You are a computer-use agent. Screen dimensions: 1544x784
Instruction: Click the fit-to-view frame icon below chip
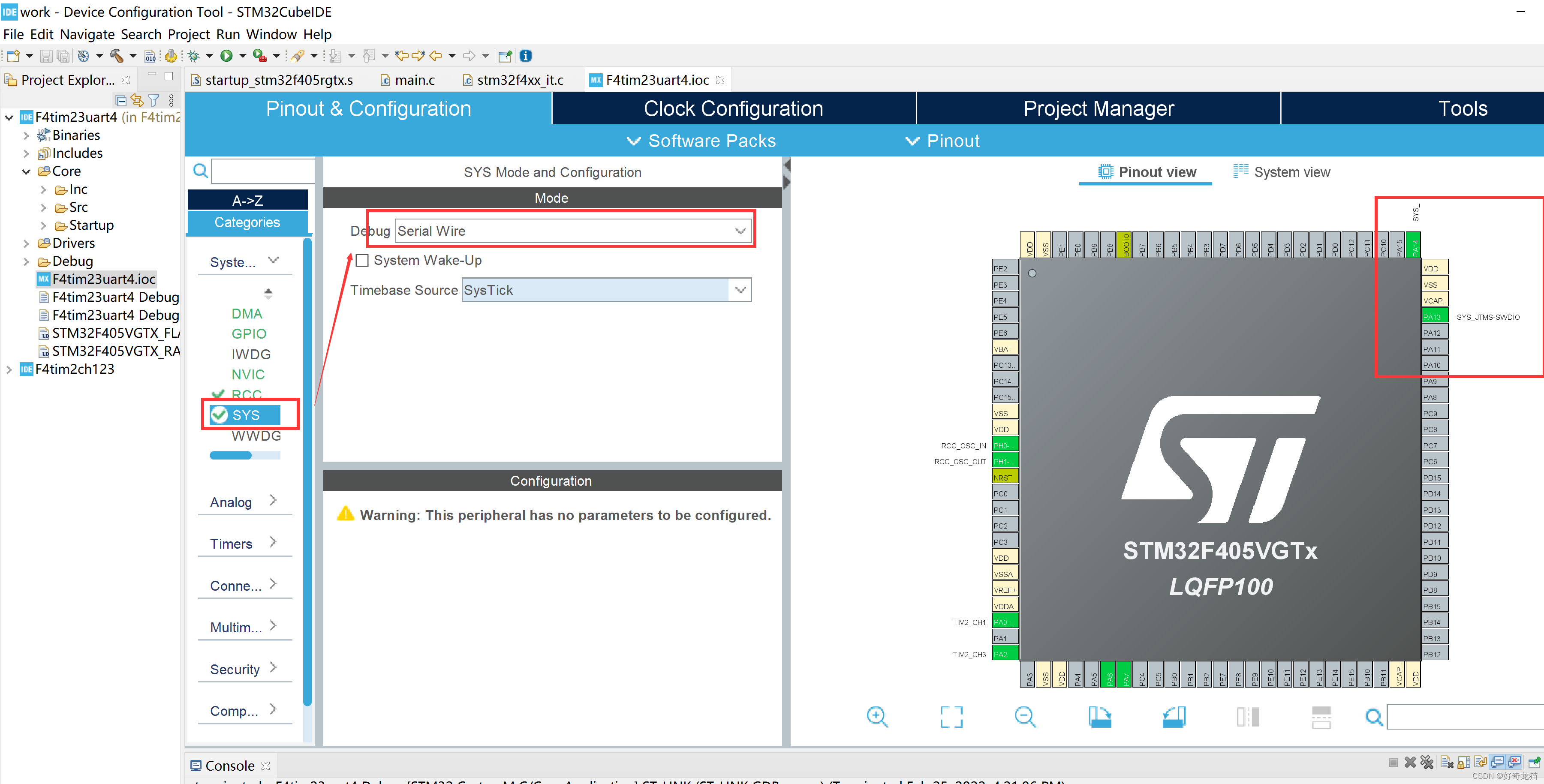951,716
